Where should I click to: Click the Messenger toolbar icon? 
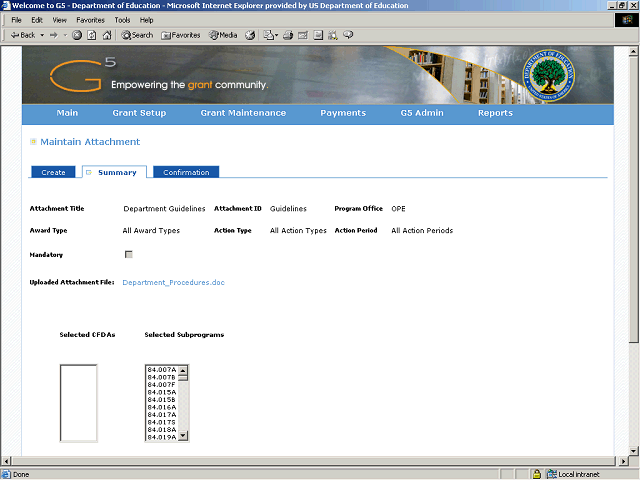pos(348,35)
